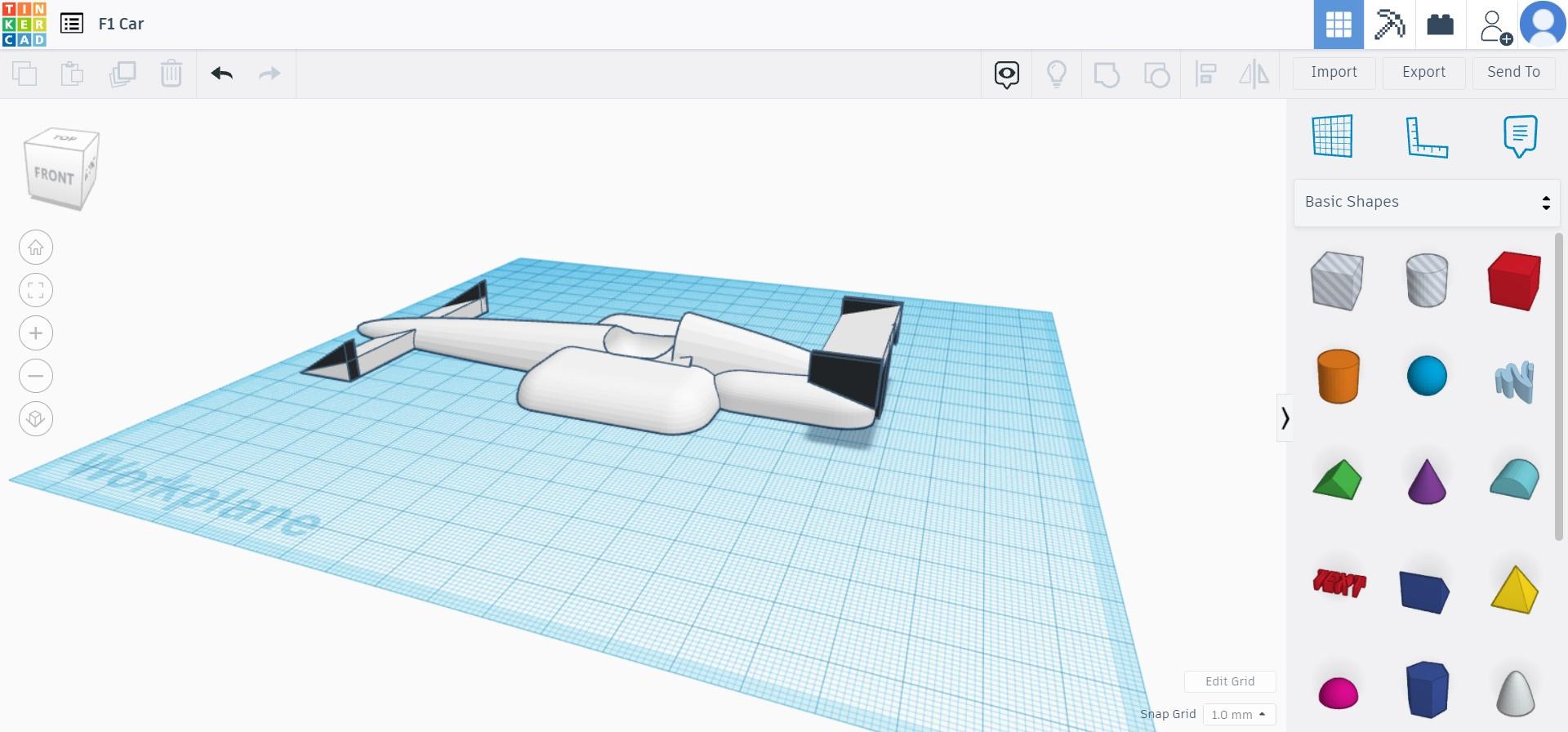Image resolution: width=1568 pixels, height=732 pixels.
Task: Select the dark blue Wedge shape
Action: tap(1425, 591)
